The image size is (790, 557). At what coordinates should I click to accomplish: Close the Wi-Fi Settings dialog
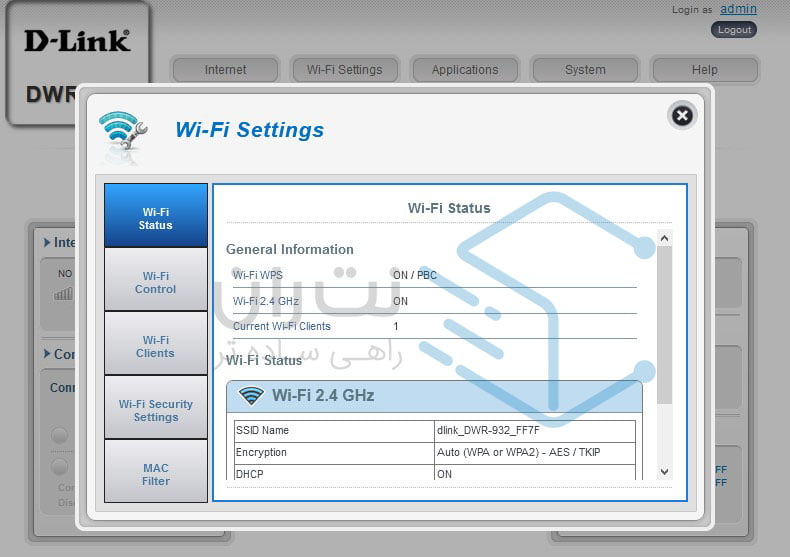(681, 116)
